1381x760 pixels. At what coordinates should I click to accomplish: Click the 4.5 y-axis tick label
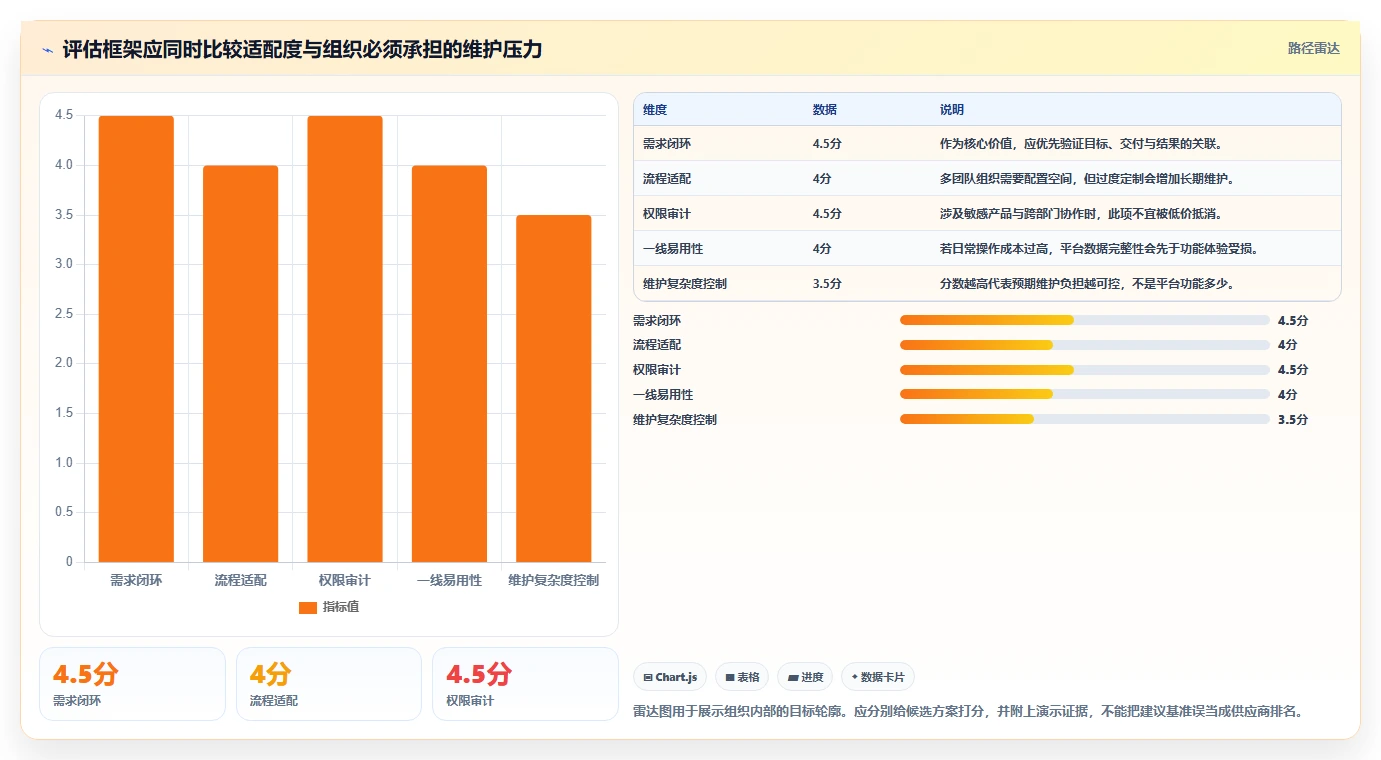click(x=64, y=116)
